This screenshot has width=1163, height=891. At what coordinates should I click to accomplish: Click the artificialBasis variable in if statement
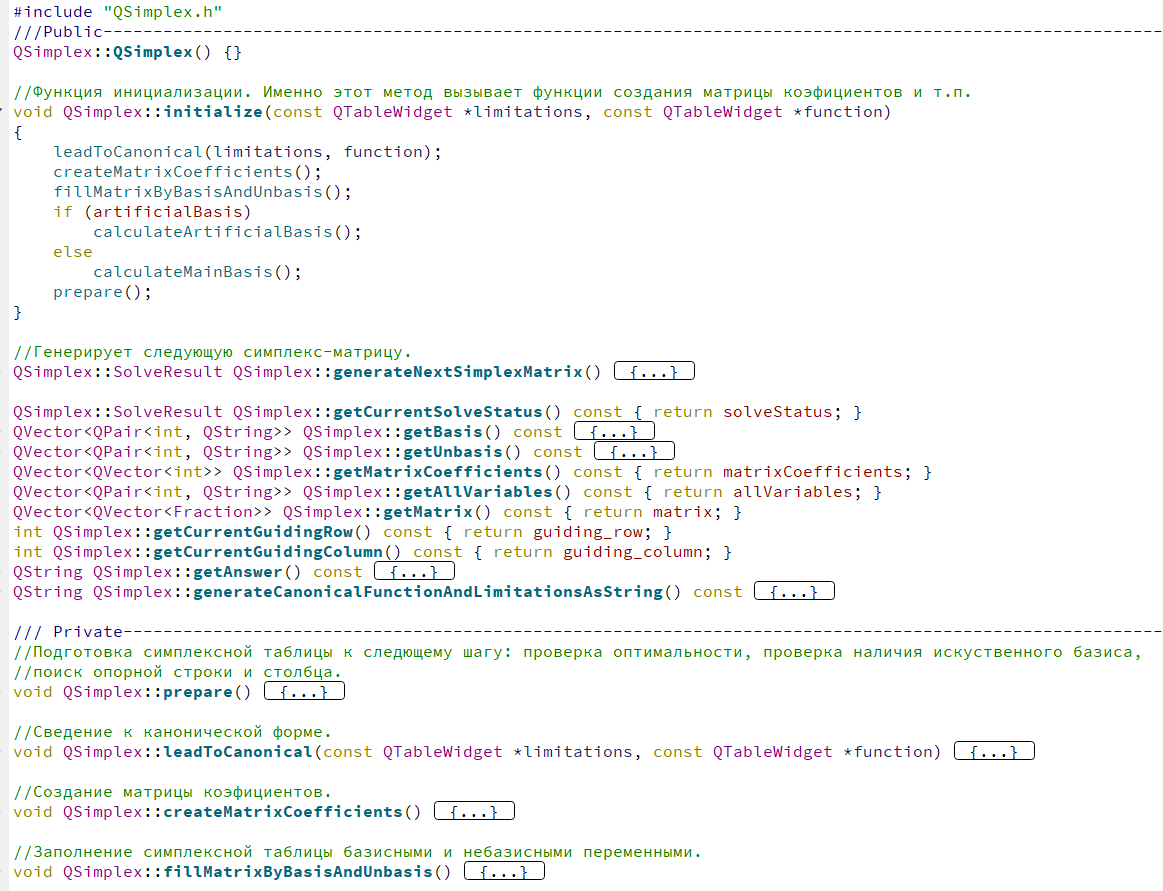point(168,211)
